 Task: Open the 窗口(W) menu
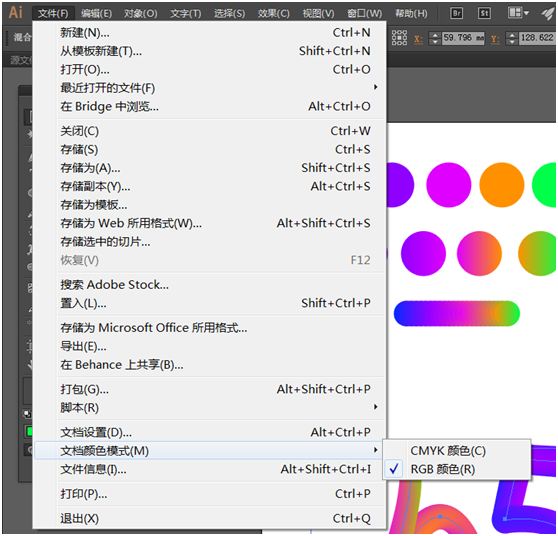click(364, 14)
